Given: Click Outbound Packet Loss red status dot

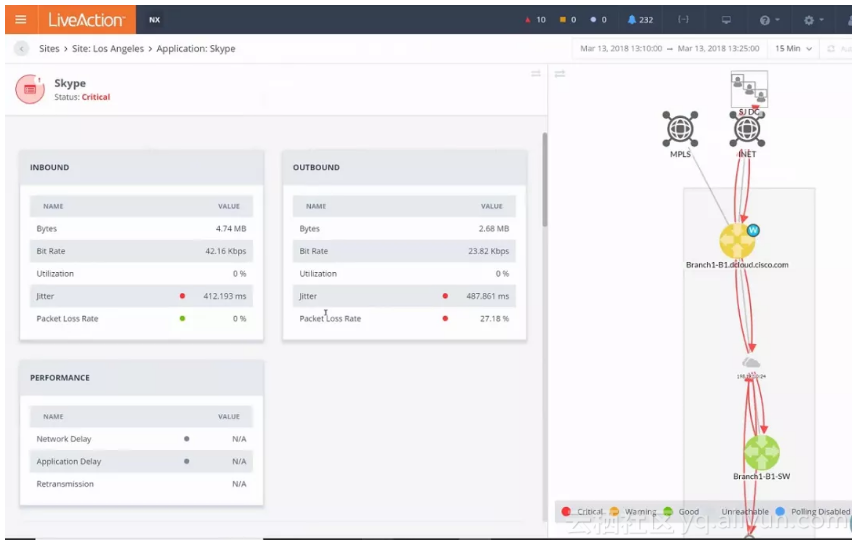Looking at the screenshot, I should tap(445, 318).
